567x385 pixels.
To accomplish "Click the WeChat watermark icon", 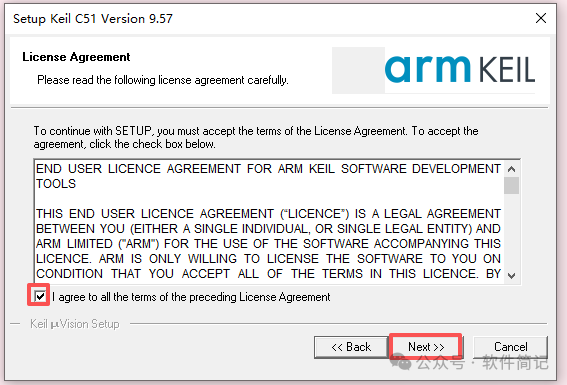I will (401, 362).
